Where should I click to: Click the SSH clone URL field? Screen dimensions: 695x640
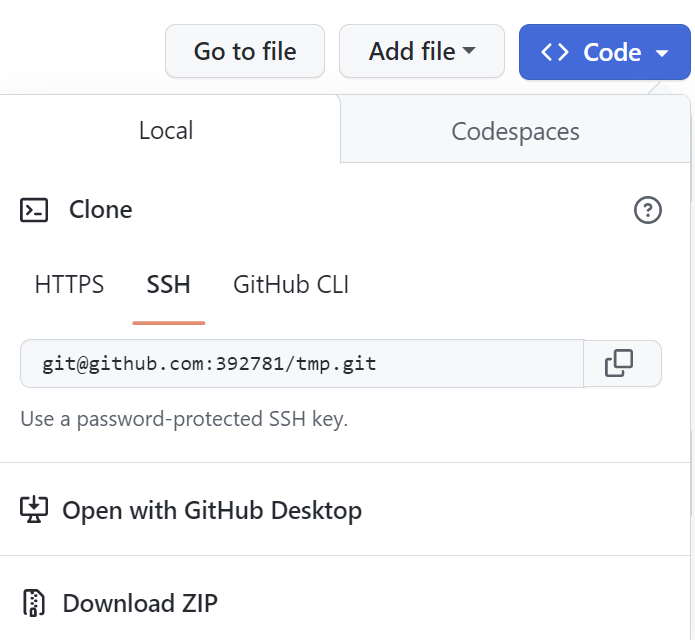pos(302,364)
